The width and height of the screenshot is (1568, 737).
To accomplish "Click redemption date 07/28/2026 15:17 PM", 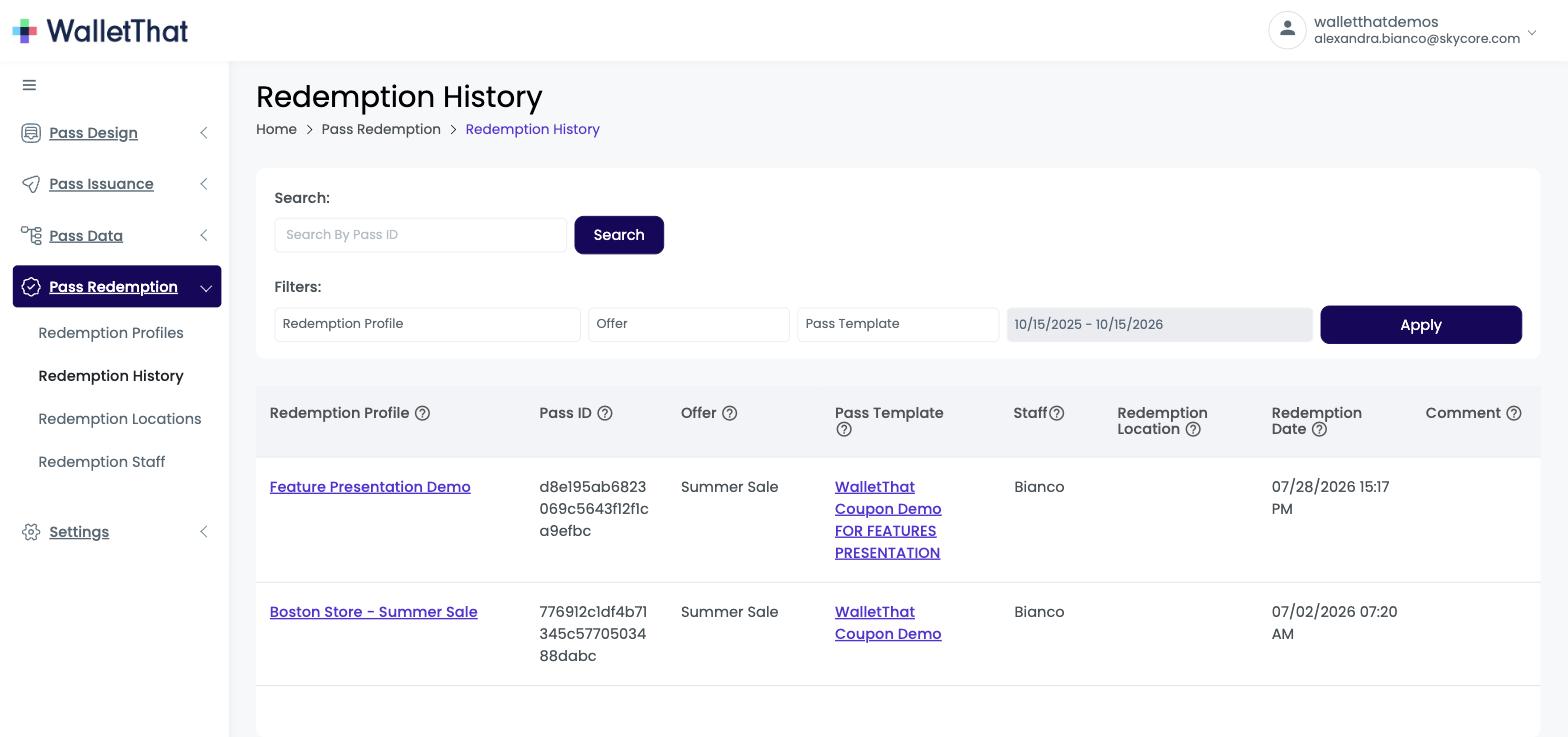I will (1330, 498).
